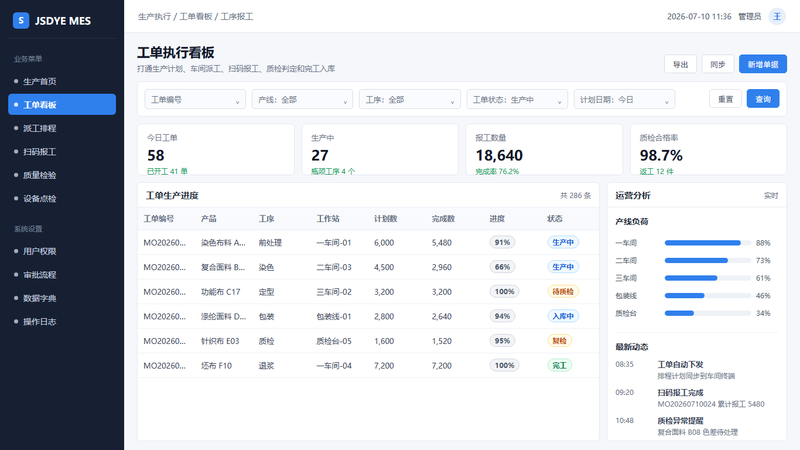Image resolution: width=800 pixels, height=450 pixels.
Task: Click the 工单自动下发 activity entry
Action: [697, 370]
